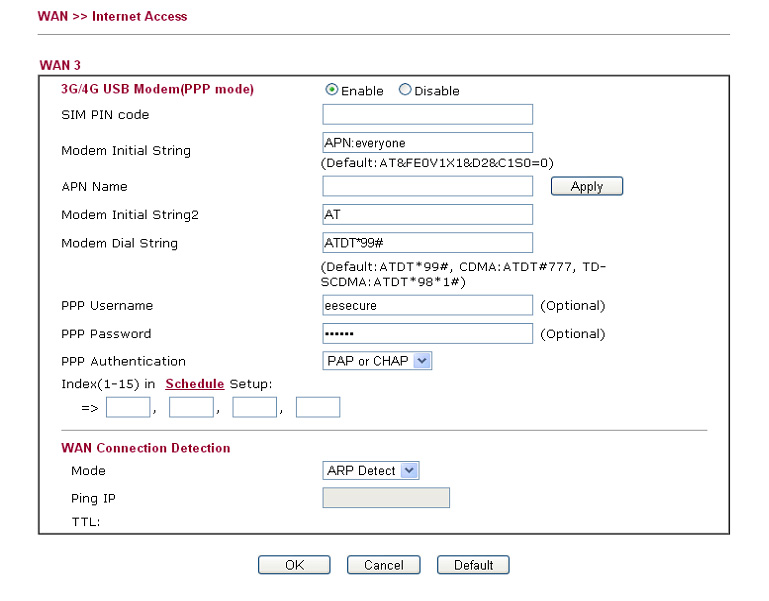Click the OK button

(x=294, y=565)
